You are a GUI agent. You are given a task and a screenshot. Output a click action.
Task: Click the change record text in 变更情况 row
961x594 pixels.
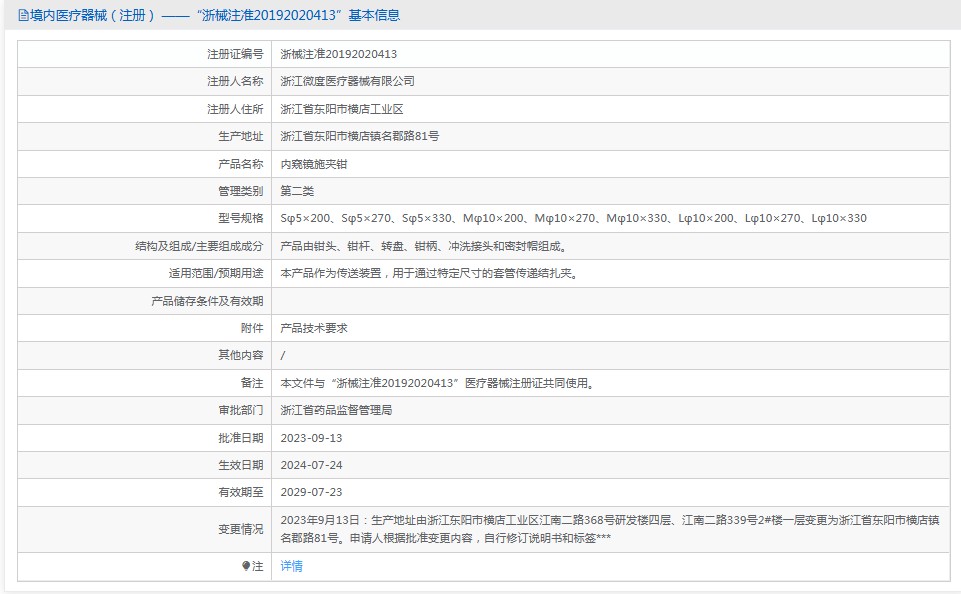(610, 529)
